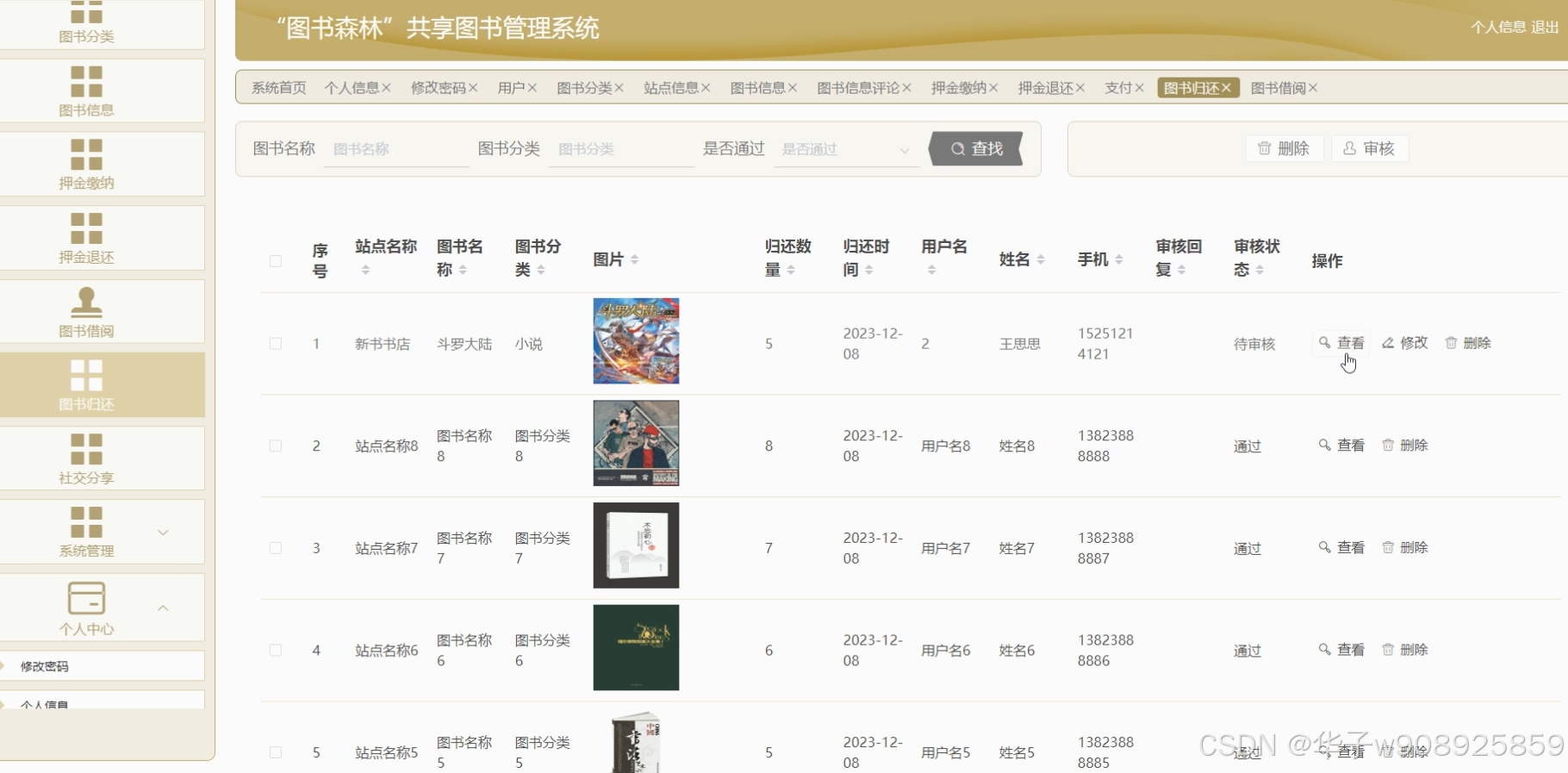Click the 斗罗大陆 book cover thumbnail
Screen dimensions: 1568x773
tap(636, 341)
